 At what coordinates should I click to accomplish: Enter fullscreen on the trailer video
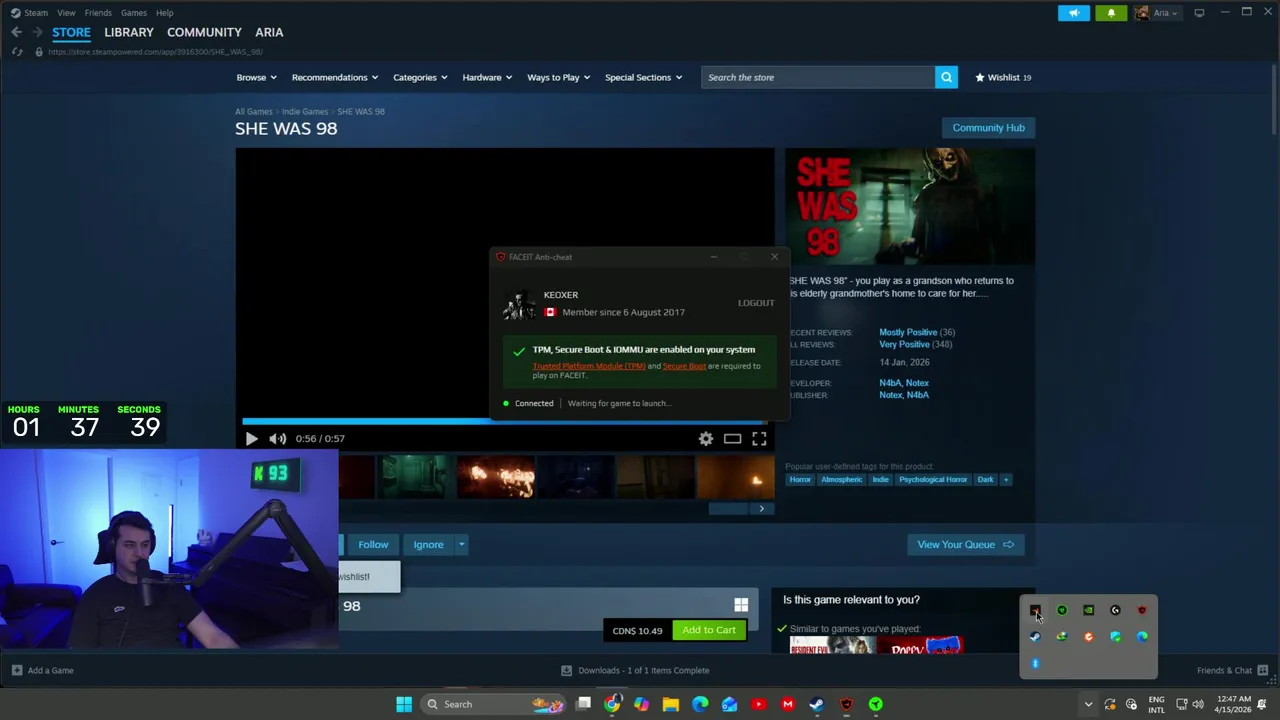coord(759,438)
